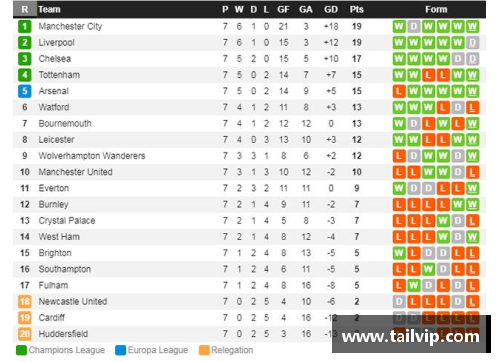Click the blue Europa League legend swatch

pyautogui.click(x=120, y=350)
